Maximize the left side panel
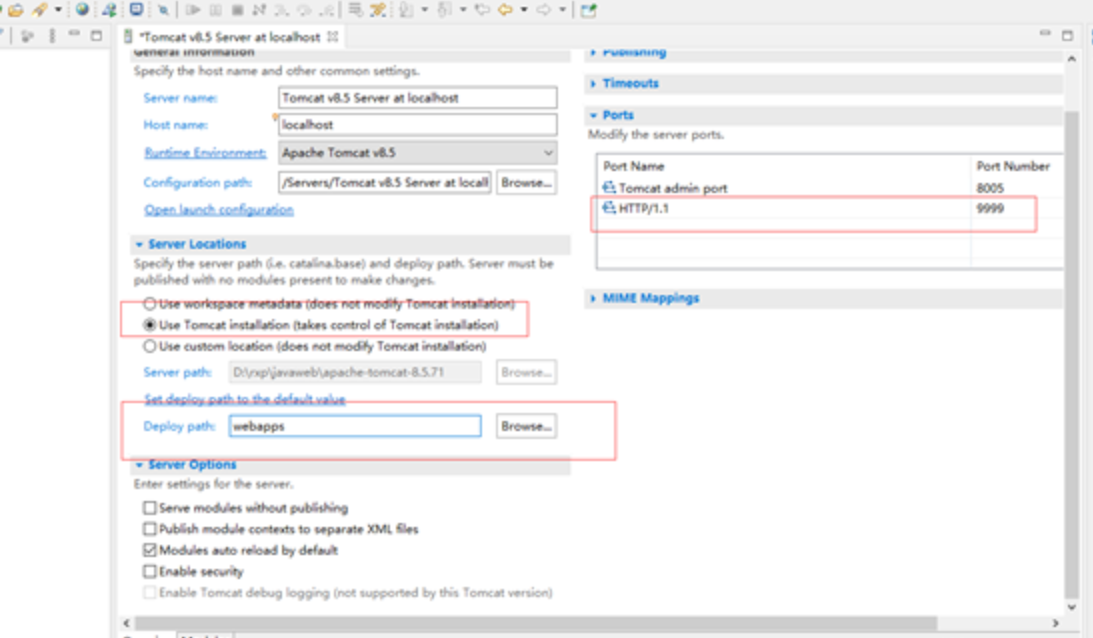This screenshot has height=638, width=1093. (96, 36)
